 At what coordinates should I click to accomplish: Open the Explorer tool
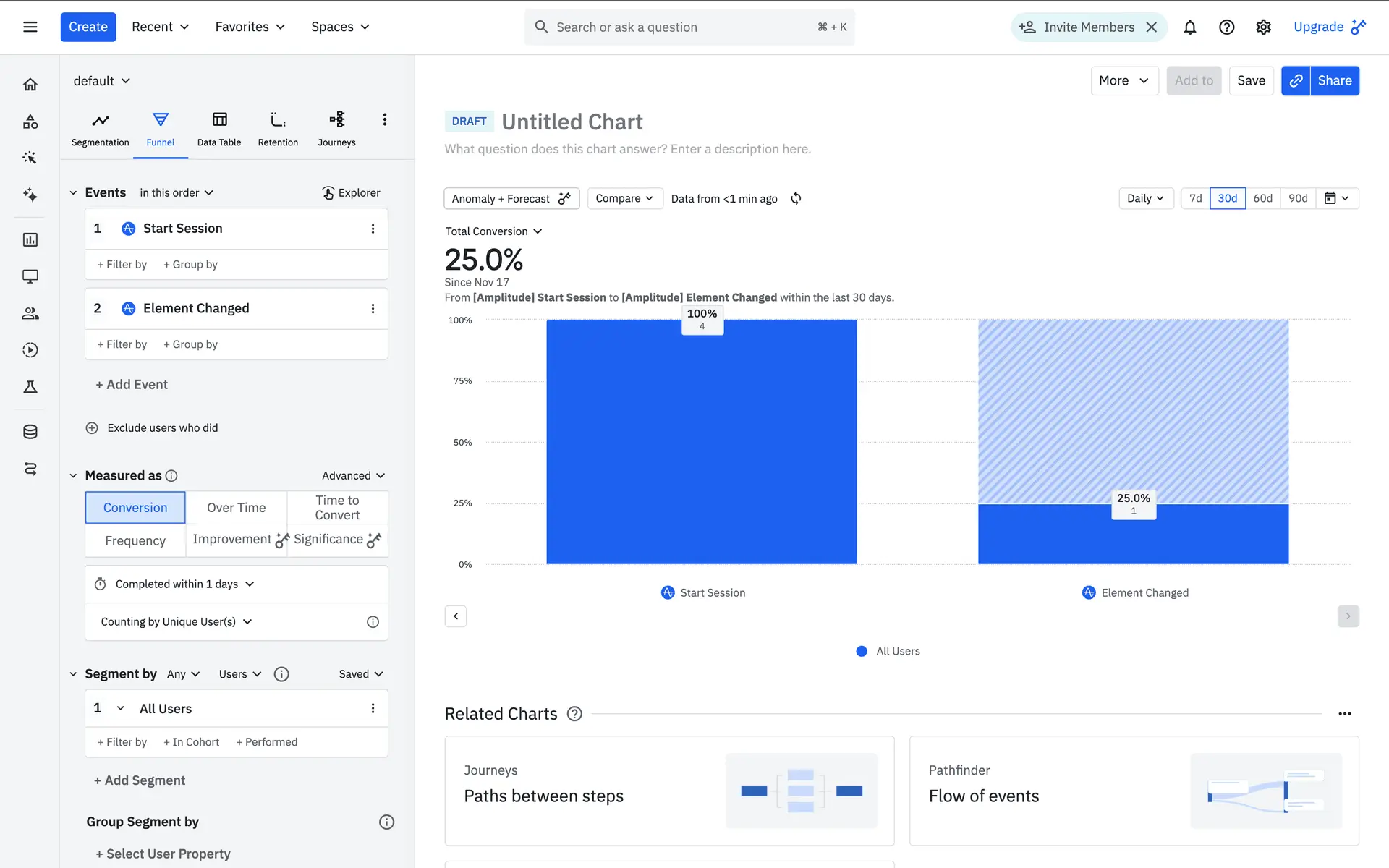[x=351, y=192]
